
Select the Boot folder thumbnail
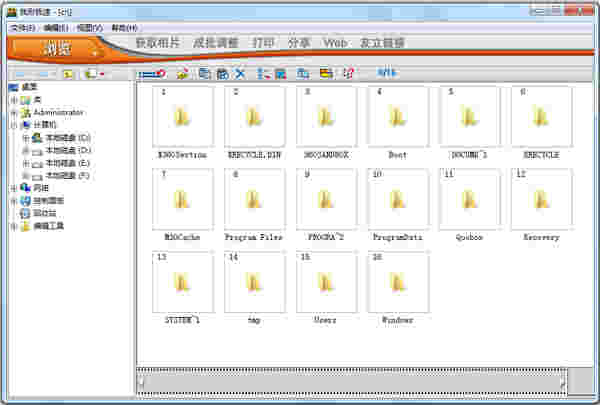[398, 117]
